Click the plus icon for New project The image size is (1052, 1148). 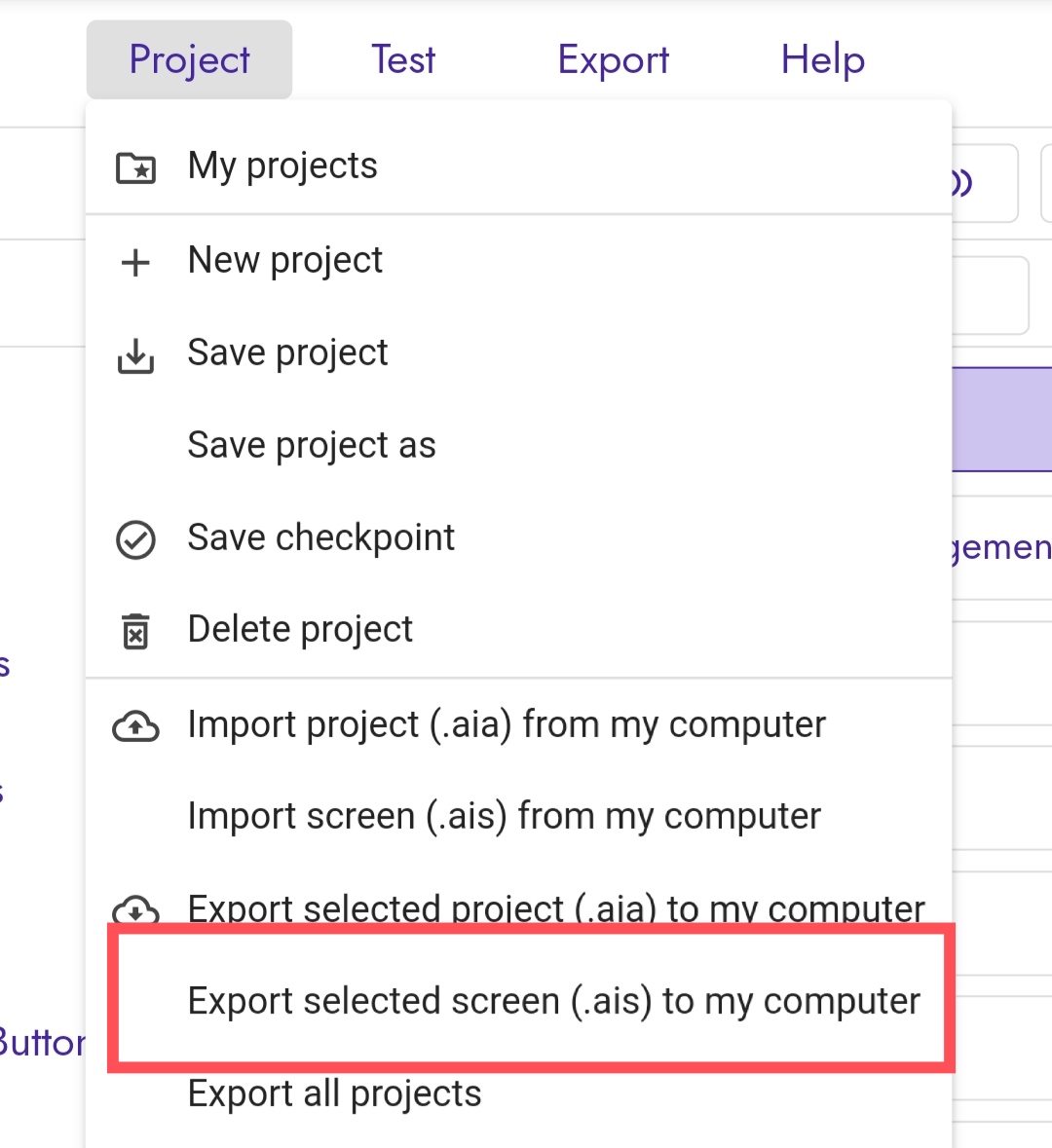(x=135, y=262)
